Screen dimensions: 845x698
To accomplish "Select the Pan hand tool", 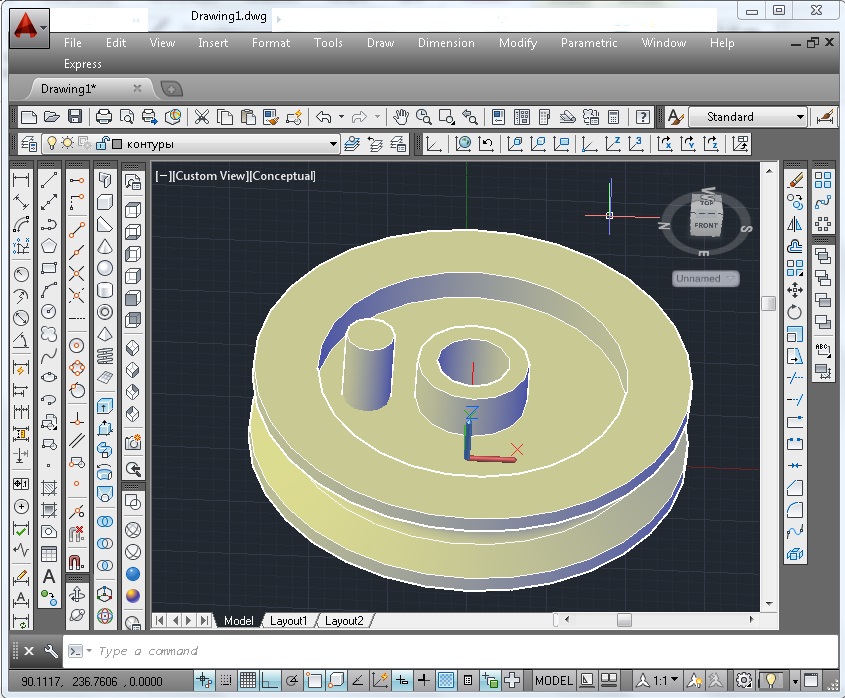I will (x=400, y=116).
